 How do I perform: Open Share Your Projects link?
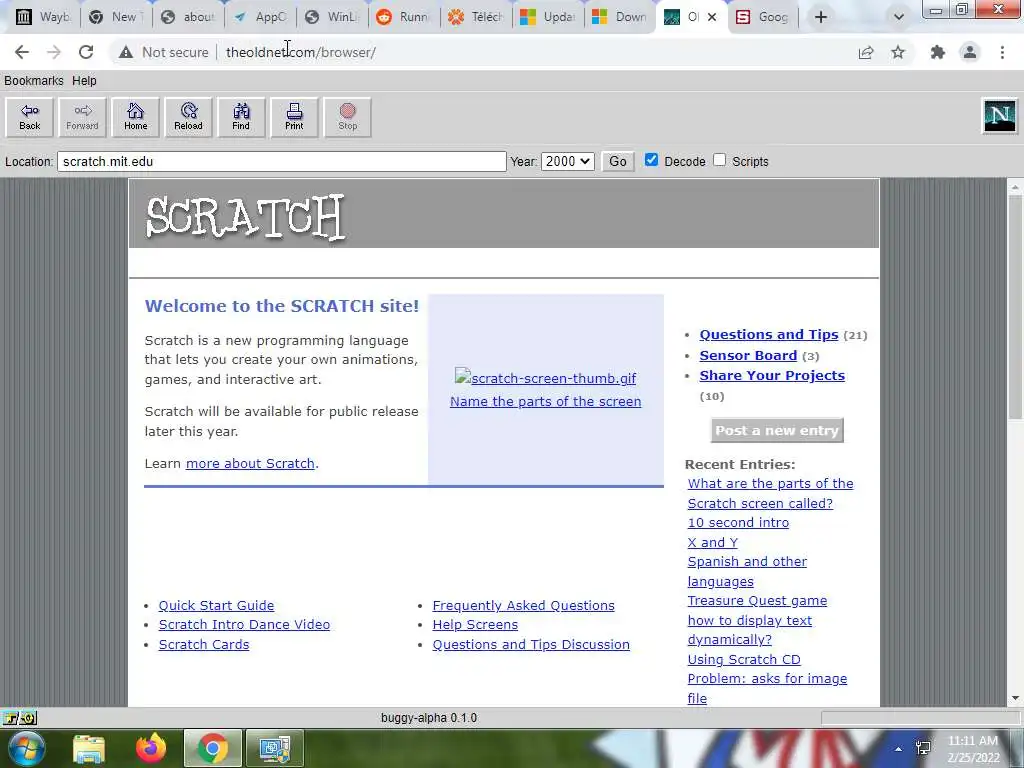click(772, 376)
